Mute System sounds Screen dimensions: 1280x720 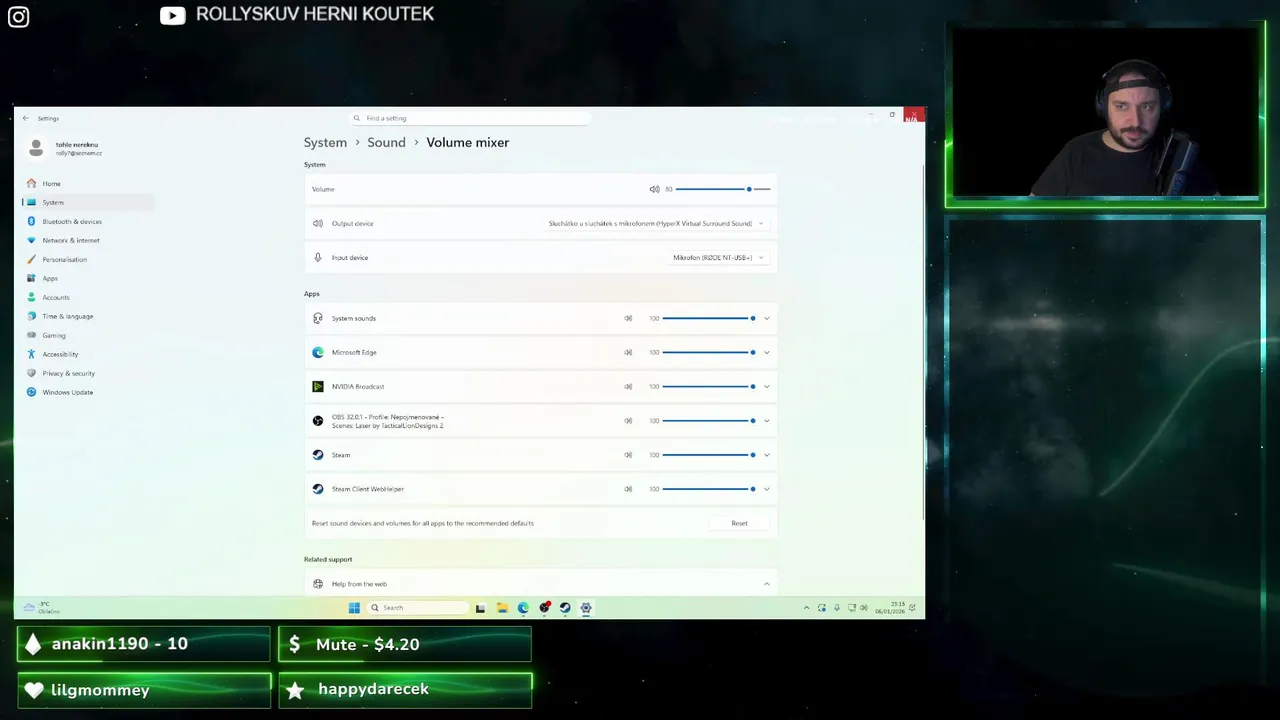click(628, 318)
